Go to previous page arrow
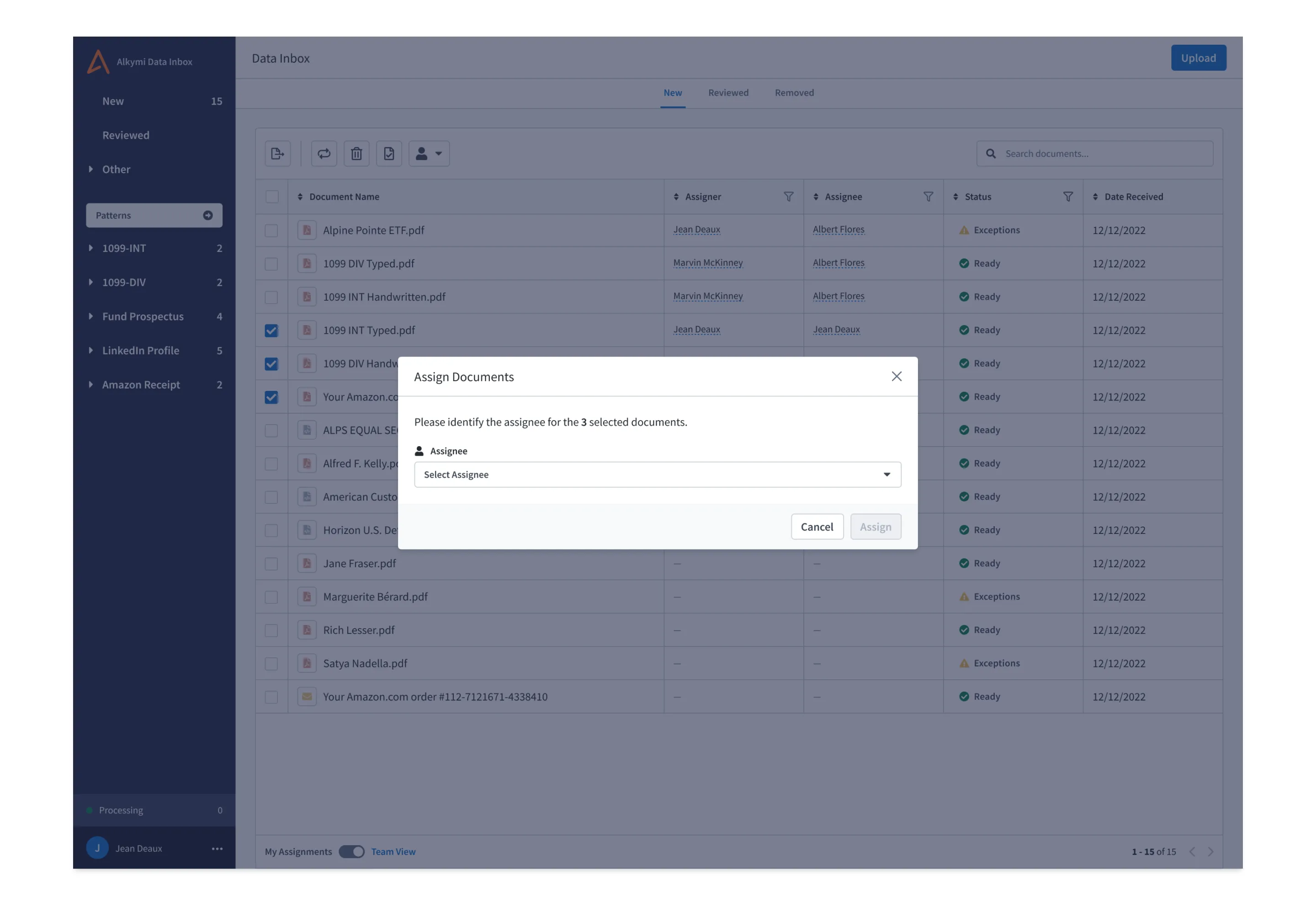 point(1192,852)
